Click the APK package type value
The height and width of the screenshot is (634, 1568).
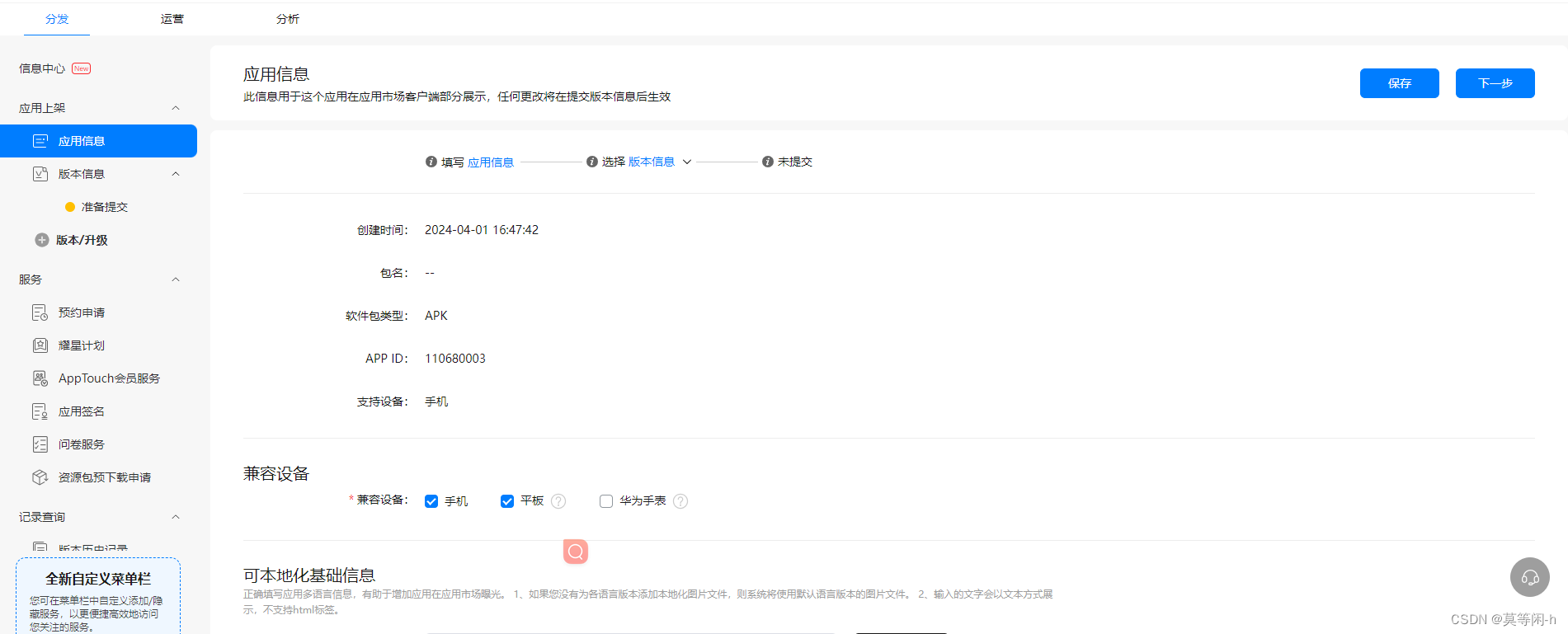click(x=436, y=316)
